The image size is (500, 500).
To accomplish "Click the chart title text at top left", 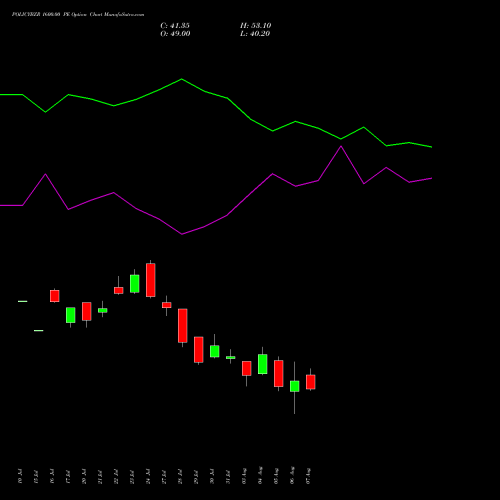I will coord(78,15).
